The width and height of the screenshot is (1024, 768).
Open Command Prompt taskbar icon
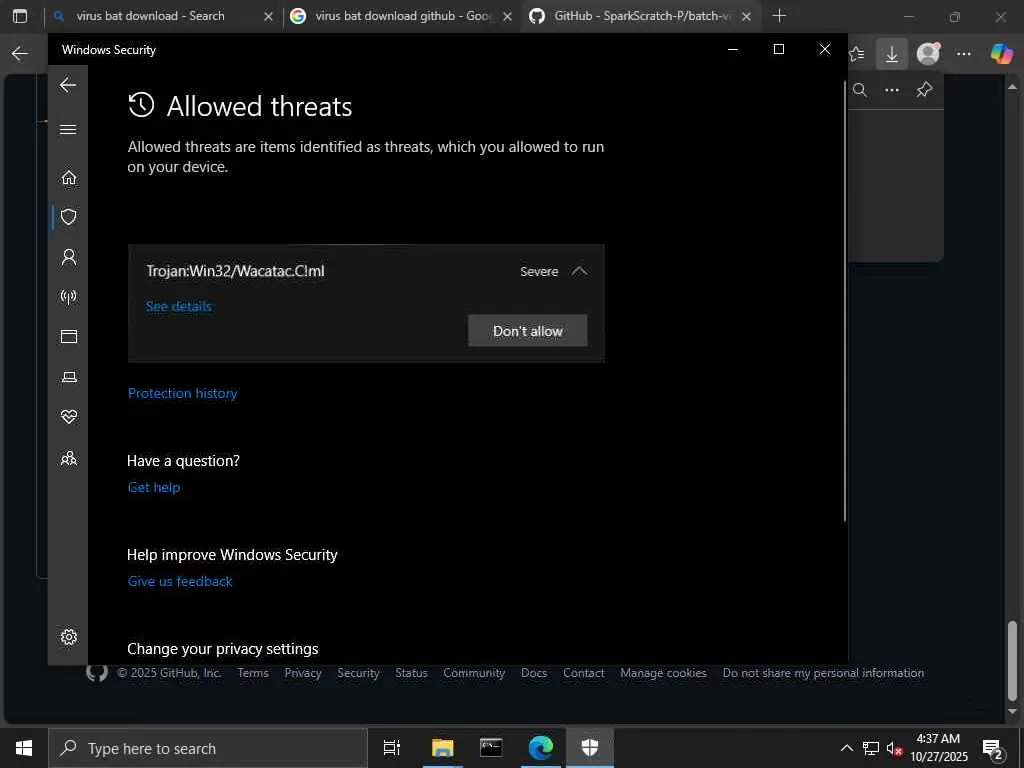[x=491, y=748]
